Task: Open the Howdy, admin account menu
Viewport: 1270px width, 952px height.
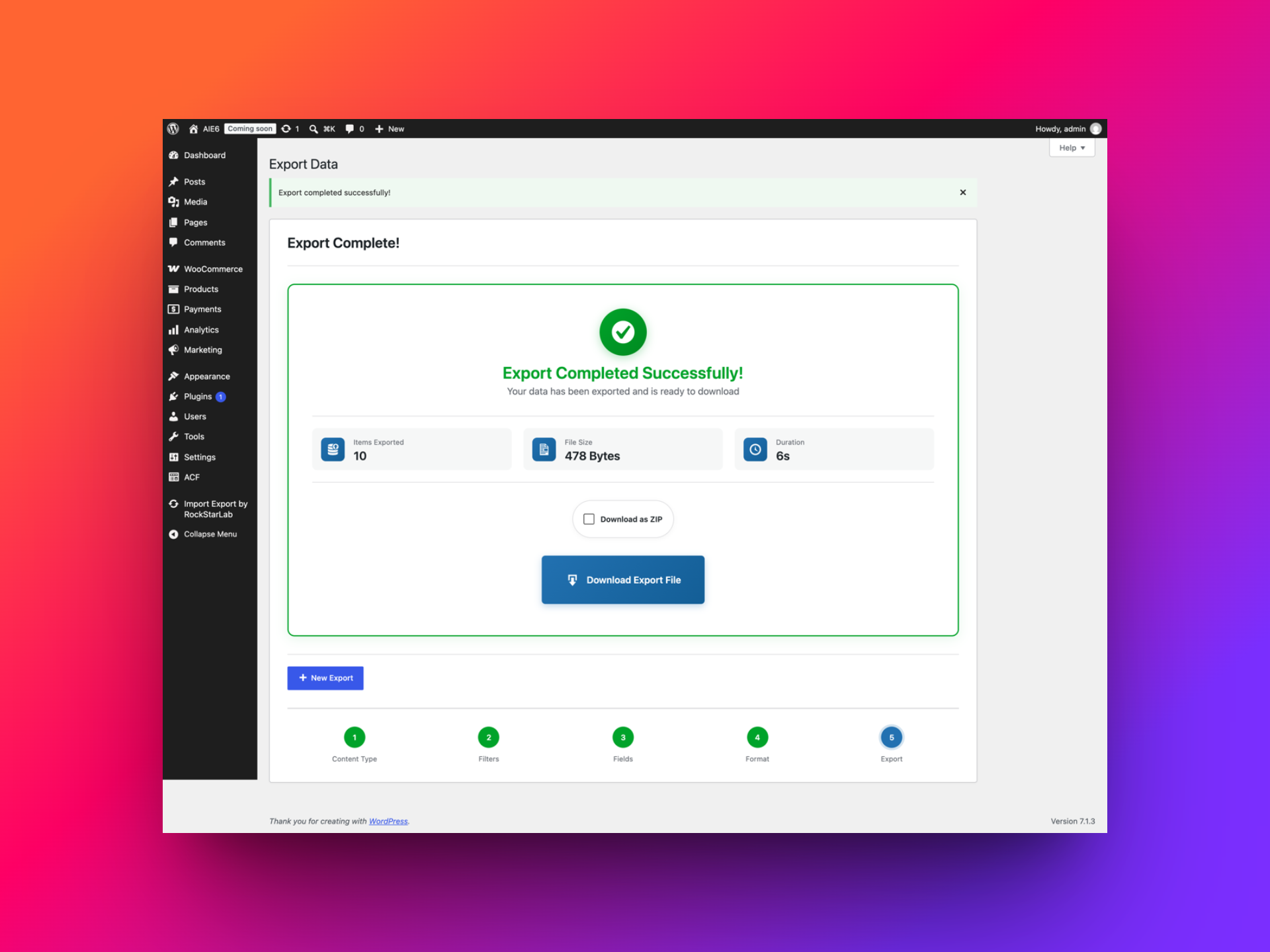Action: coord(1068,129)
